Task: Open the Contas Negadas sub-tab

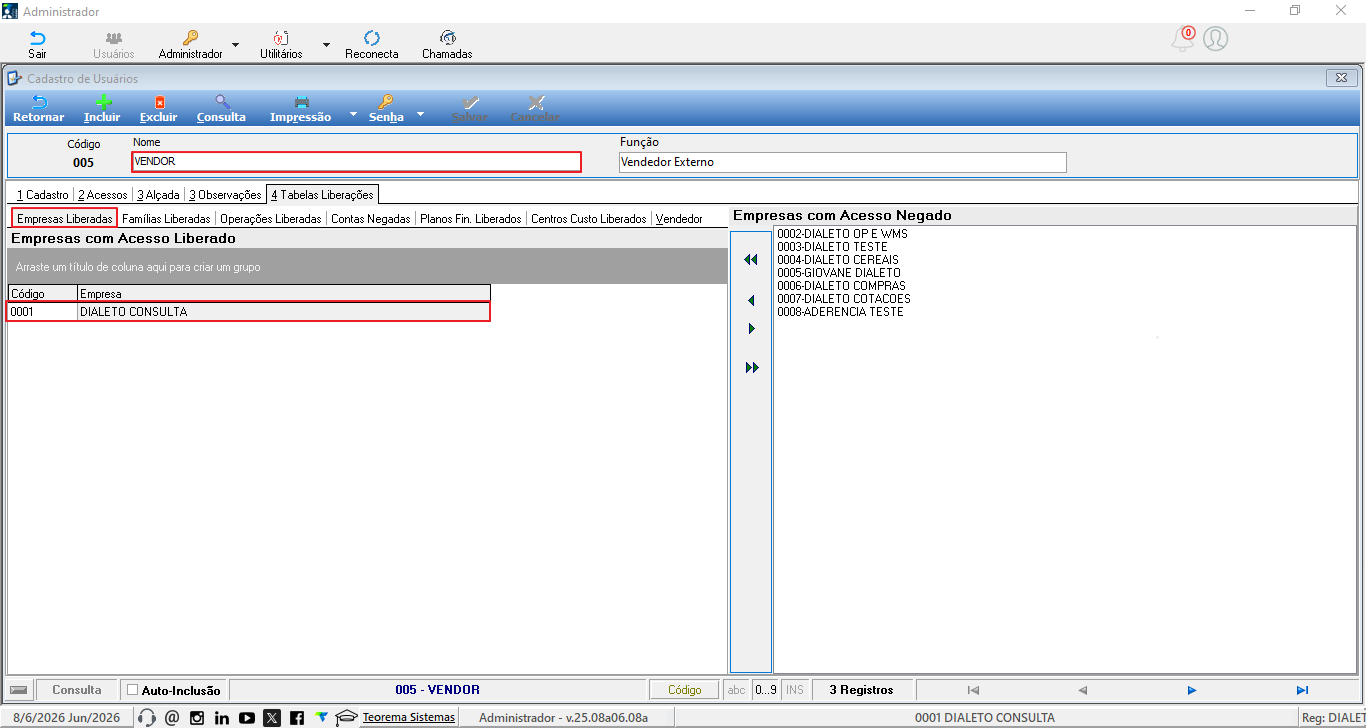Action: pyautogui.click(x=370, y=218)
